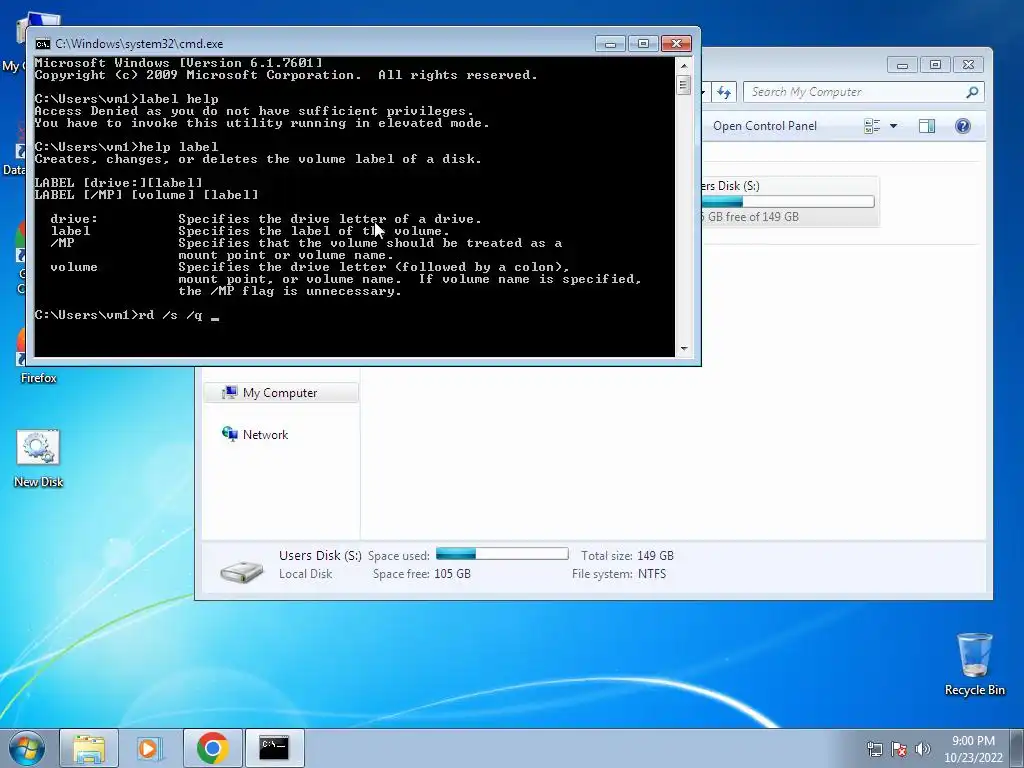Viewport: 1024px width, 768px height.
Task: Click the 'File system: NTFS' text
Action: (x=619, y=574)
